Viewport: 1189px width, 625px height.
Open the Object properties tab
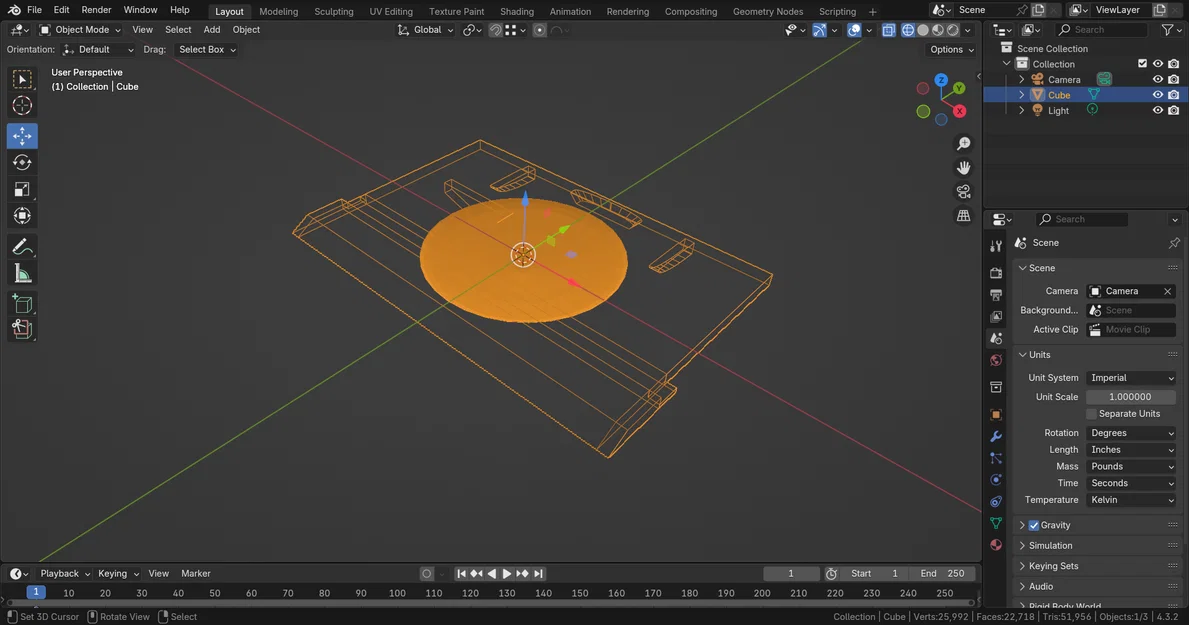[996, 415]
